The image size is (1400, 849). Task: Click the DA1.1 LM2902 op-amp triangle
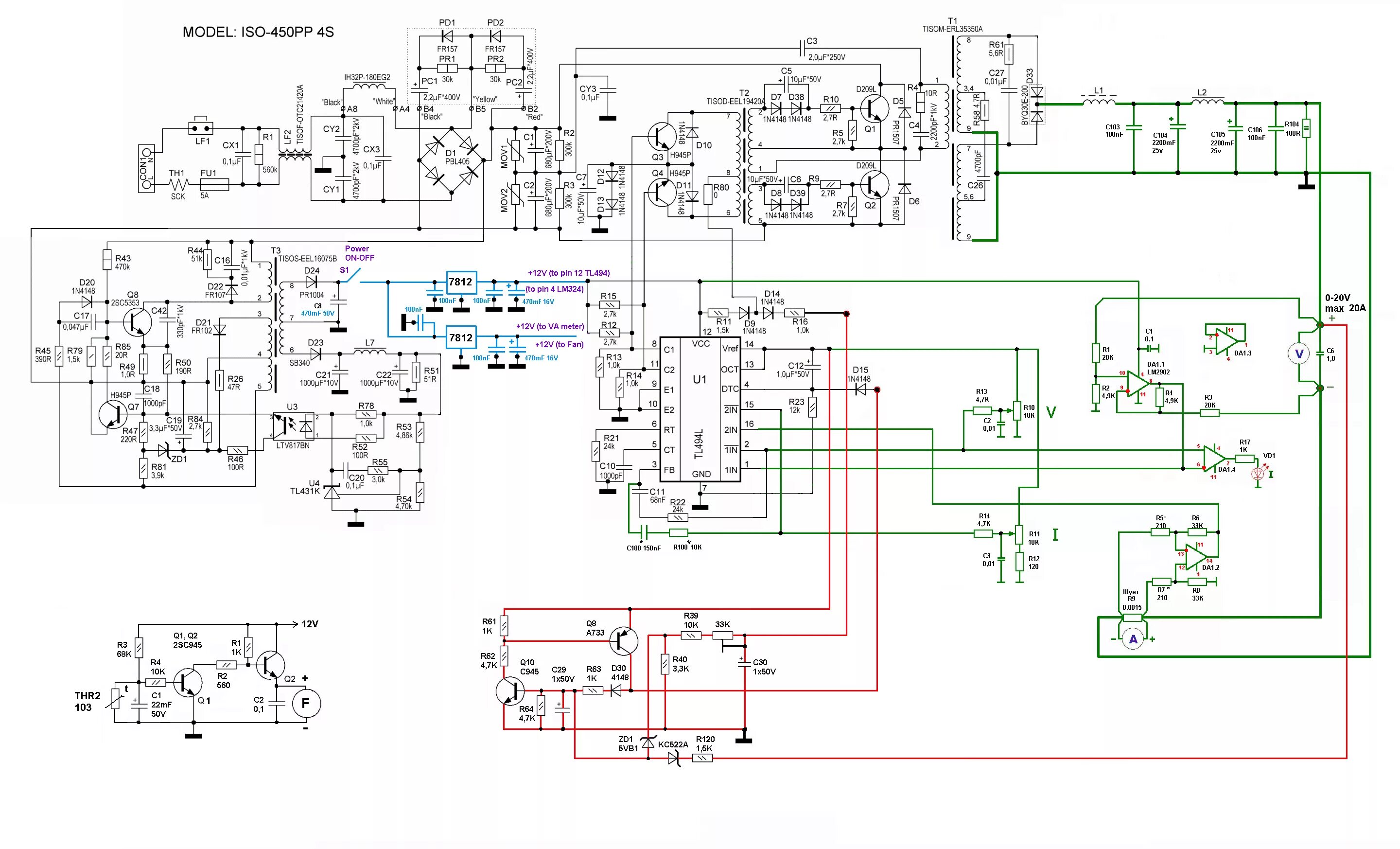point(1138,384)
